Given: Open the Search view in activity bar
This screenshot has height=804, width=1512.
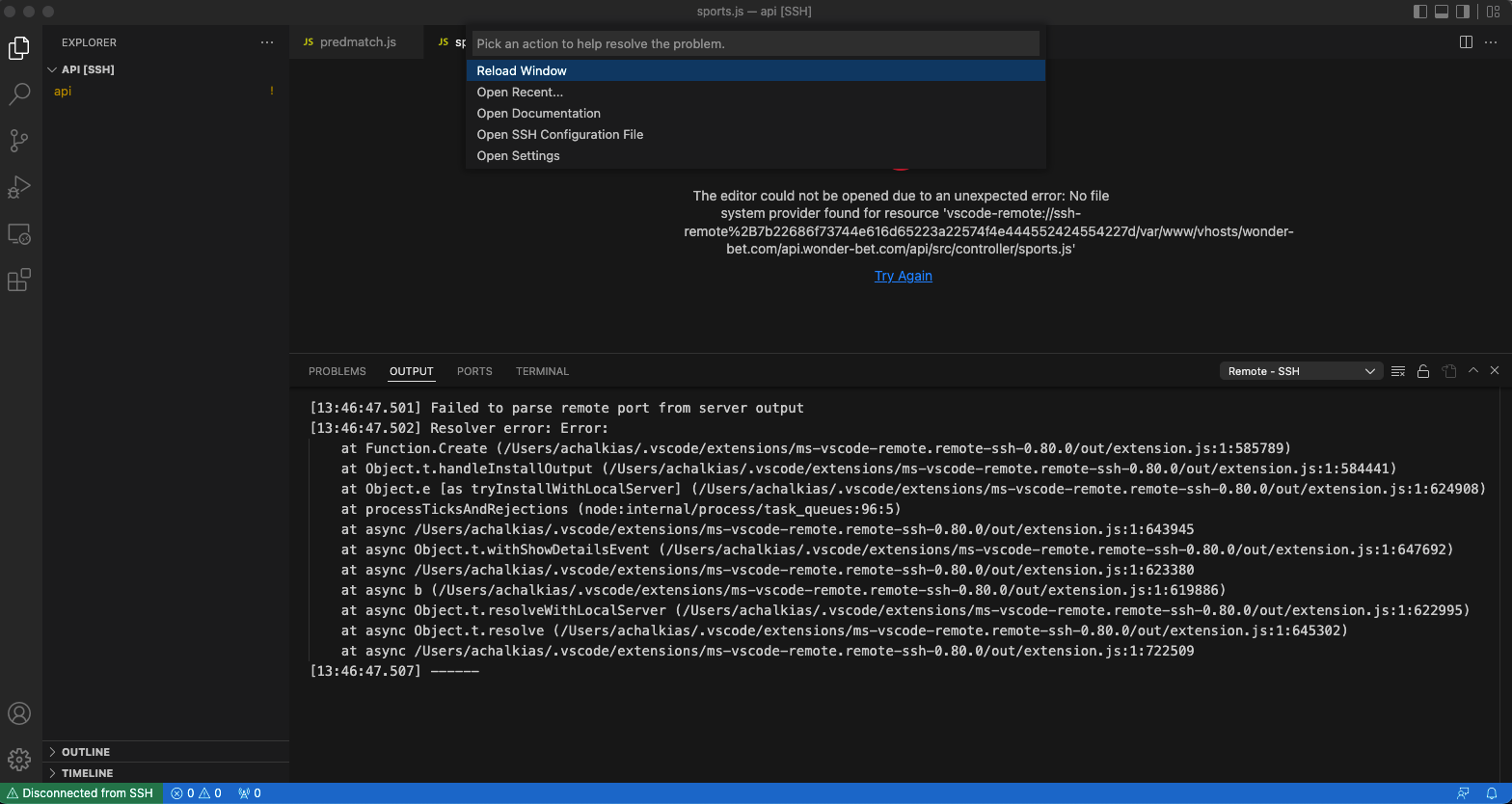Looking at the screenshot, I should click(19, 94).
